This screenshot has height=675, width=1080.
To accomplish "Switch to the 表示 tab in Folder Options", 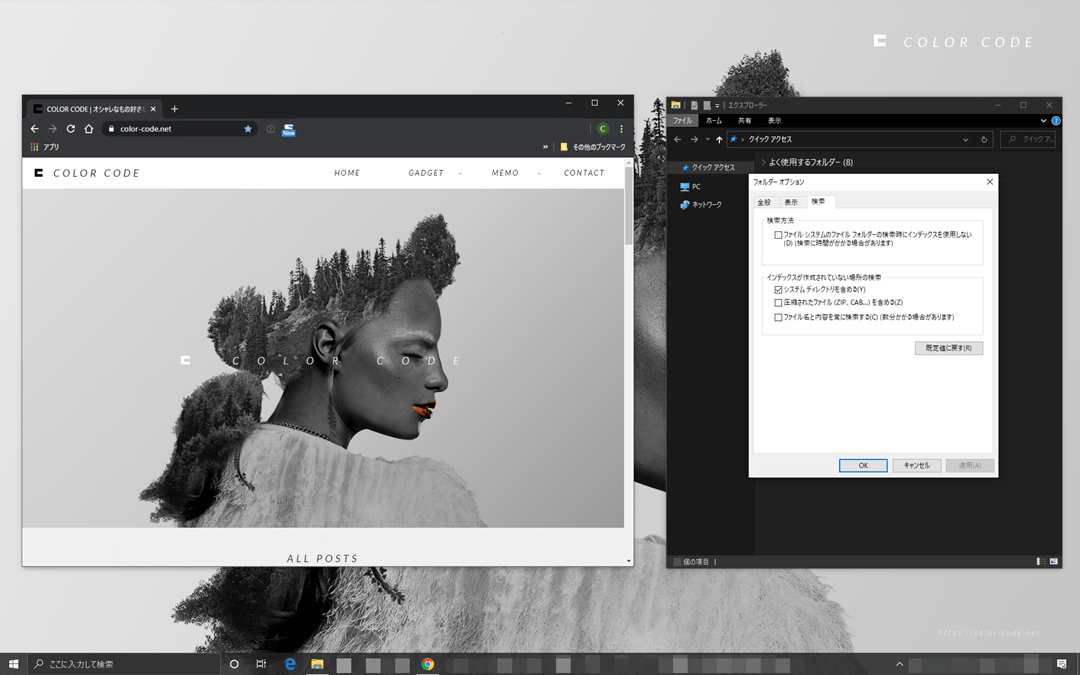I will coord(791,202).
